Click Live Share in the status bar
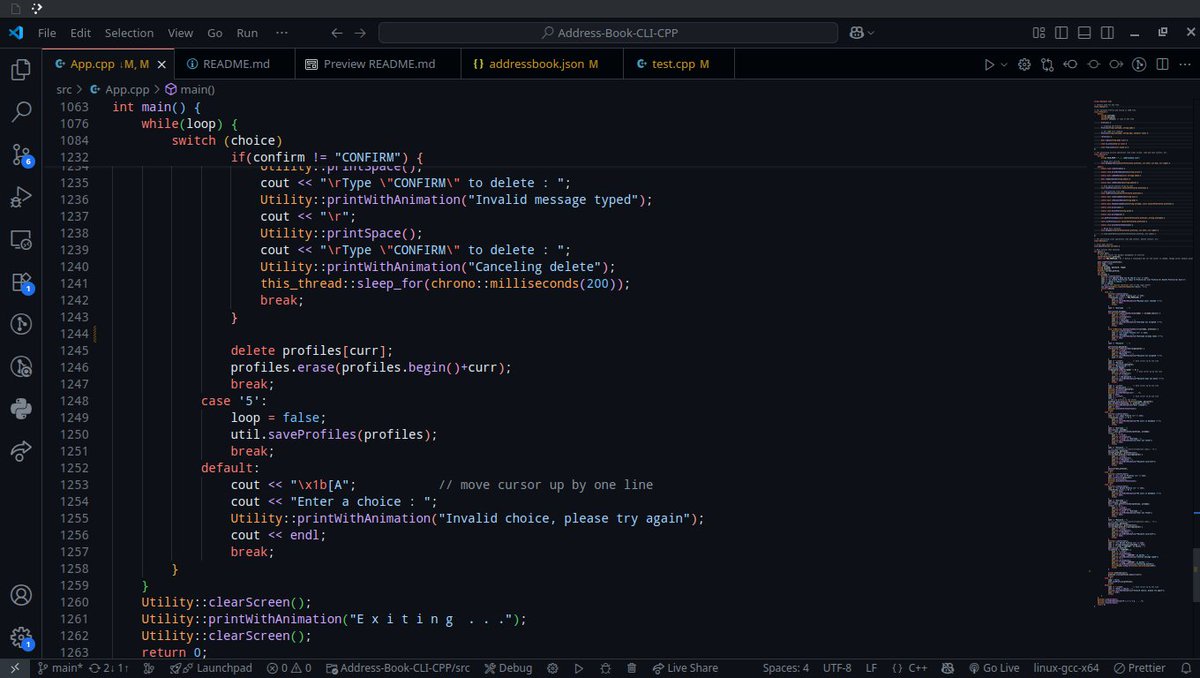The width and height of the screenshot is (1200, 678). (684, 668)
